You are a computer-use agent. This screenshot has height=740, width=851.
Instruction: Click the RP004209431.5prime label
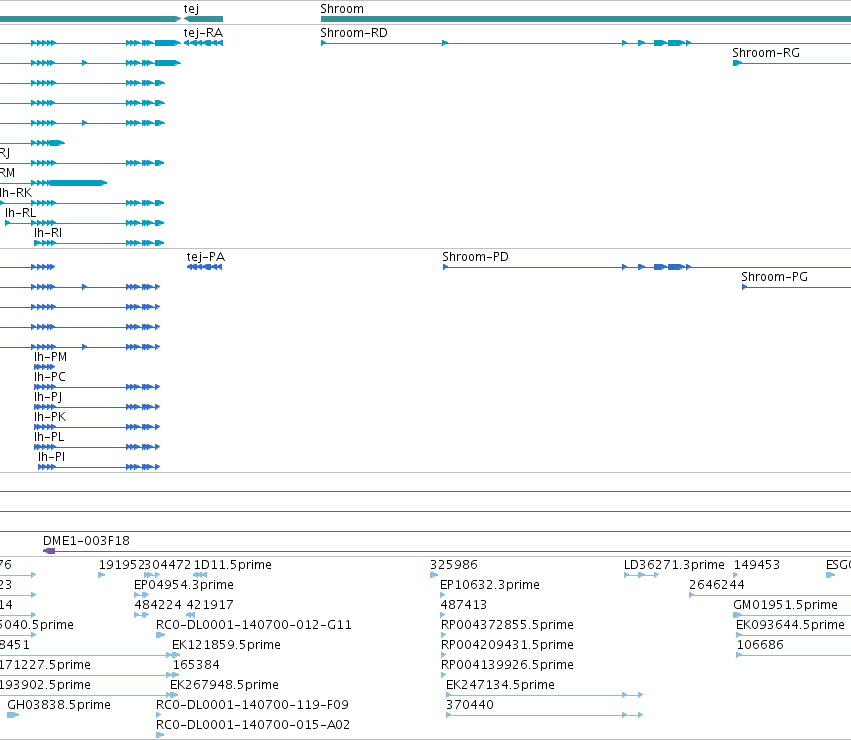[x=507, y=645]
